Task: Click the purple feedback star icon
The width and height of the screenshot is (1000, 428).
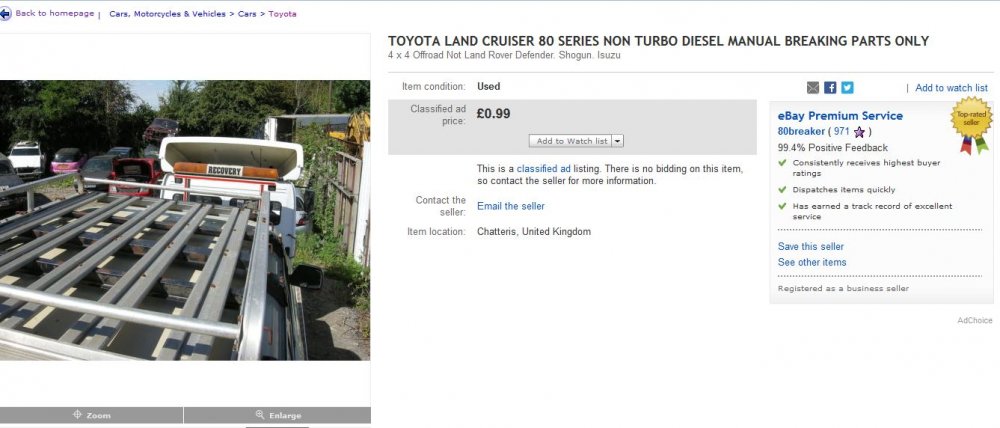Action: [859, 132]
